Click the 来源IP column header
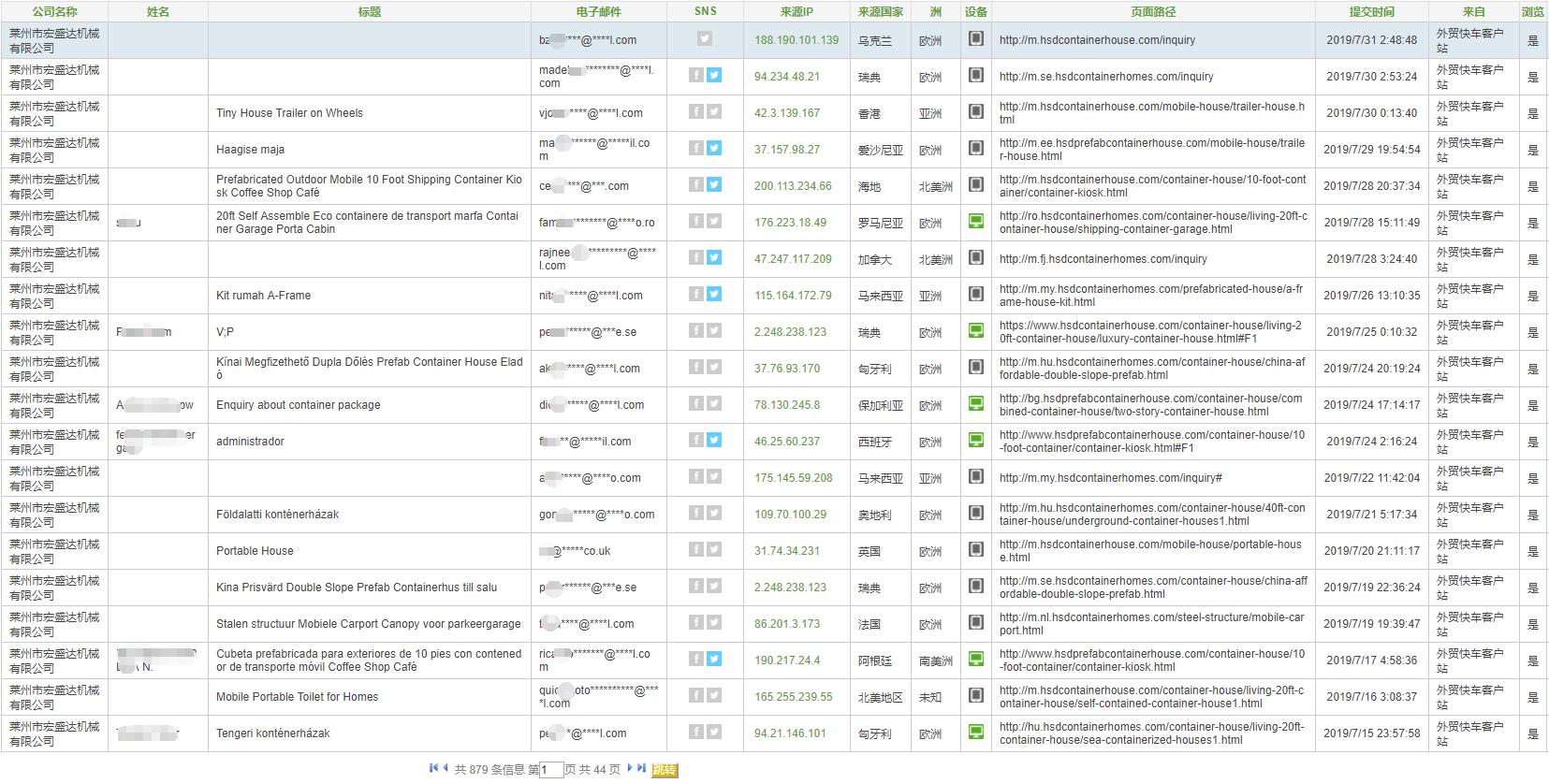The width and height of the screenshot is (1549, 784). point(796,12)
